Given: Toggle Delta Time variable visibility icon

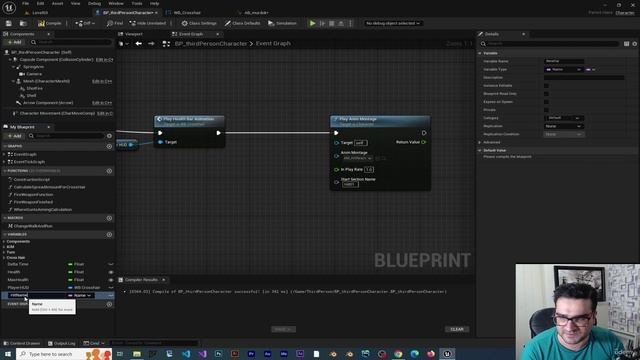Looking at the screenshot, I should tap(111, 264).
